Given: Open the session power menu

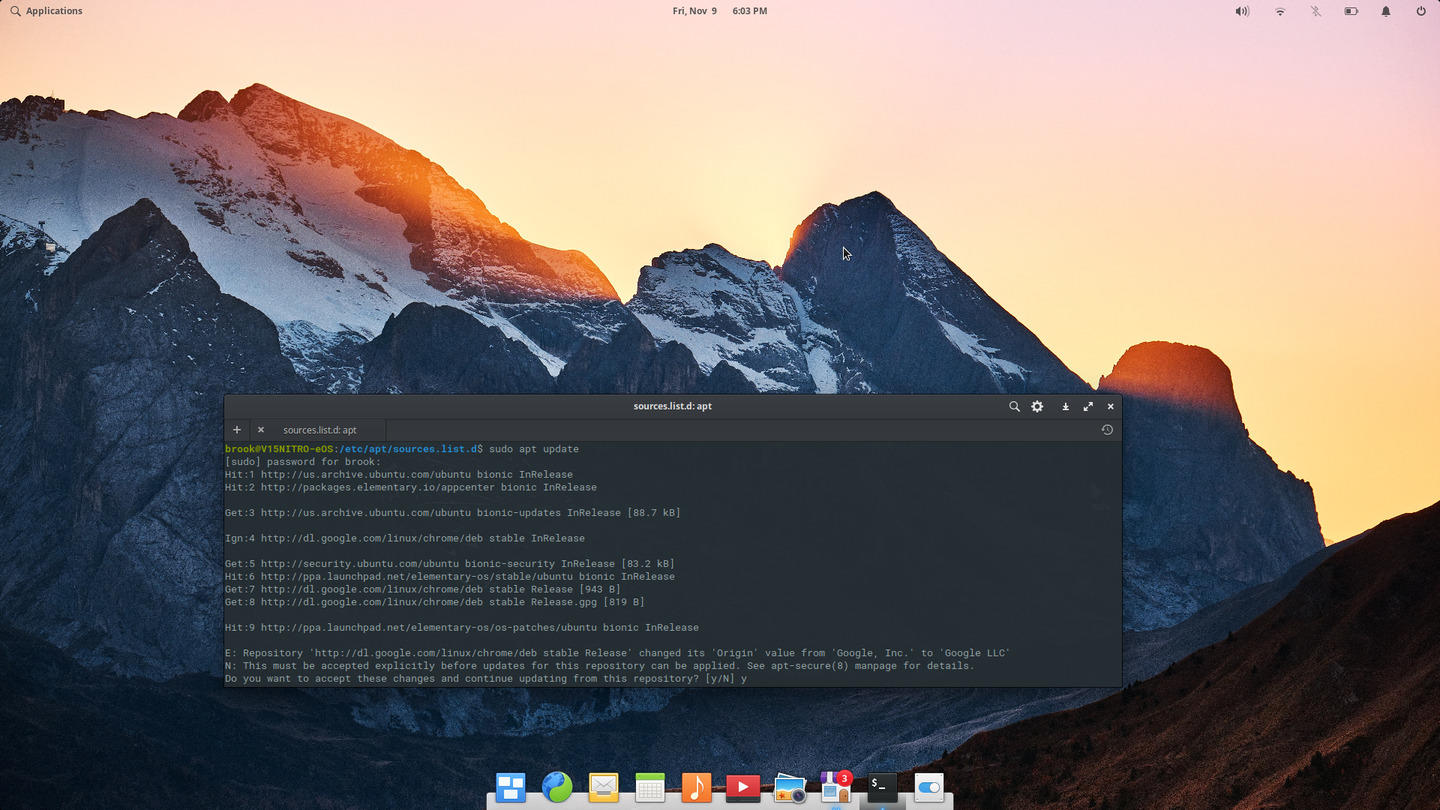Looking at the screenshot, I should (1421, 11).
